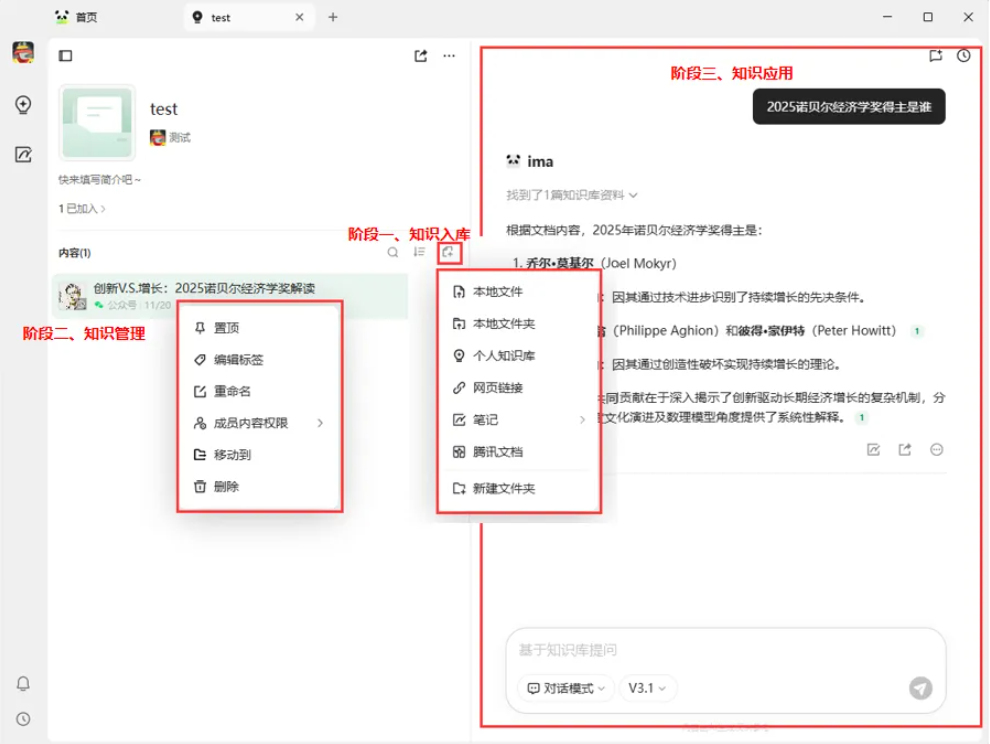Click the search icon above the content list
This screenshot has width=990, height=744.
(391, 252)
